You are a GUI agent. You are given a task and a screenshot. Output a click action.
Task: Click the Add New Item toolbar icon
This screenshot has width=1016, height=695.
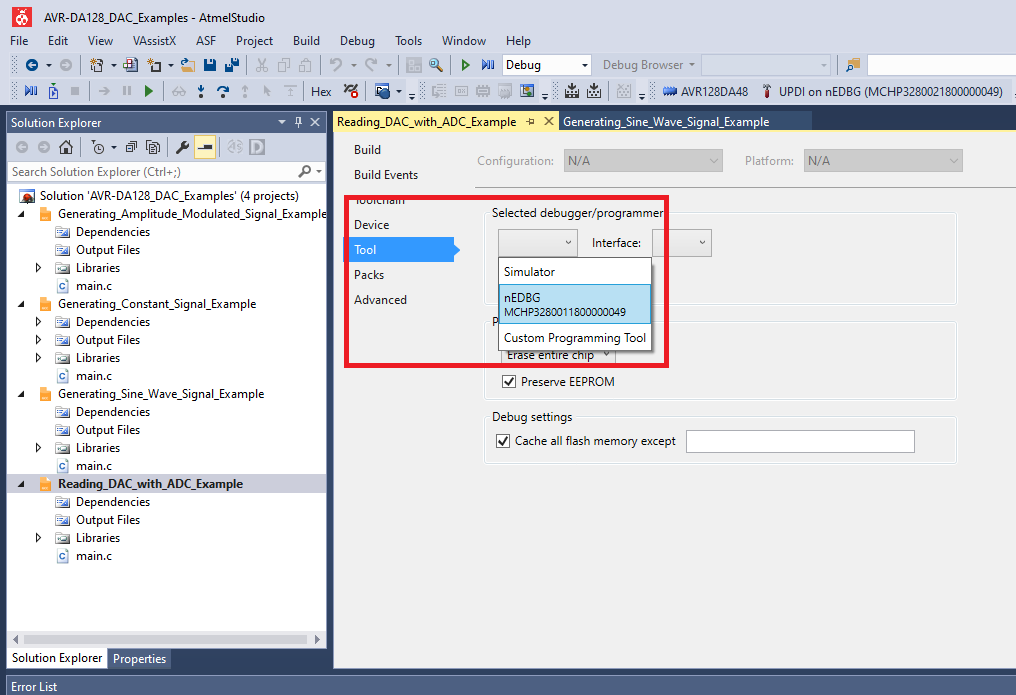coord(154,65)
